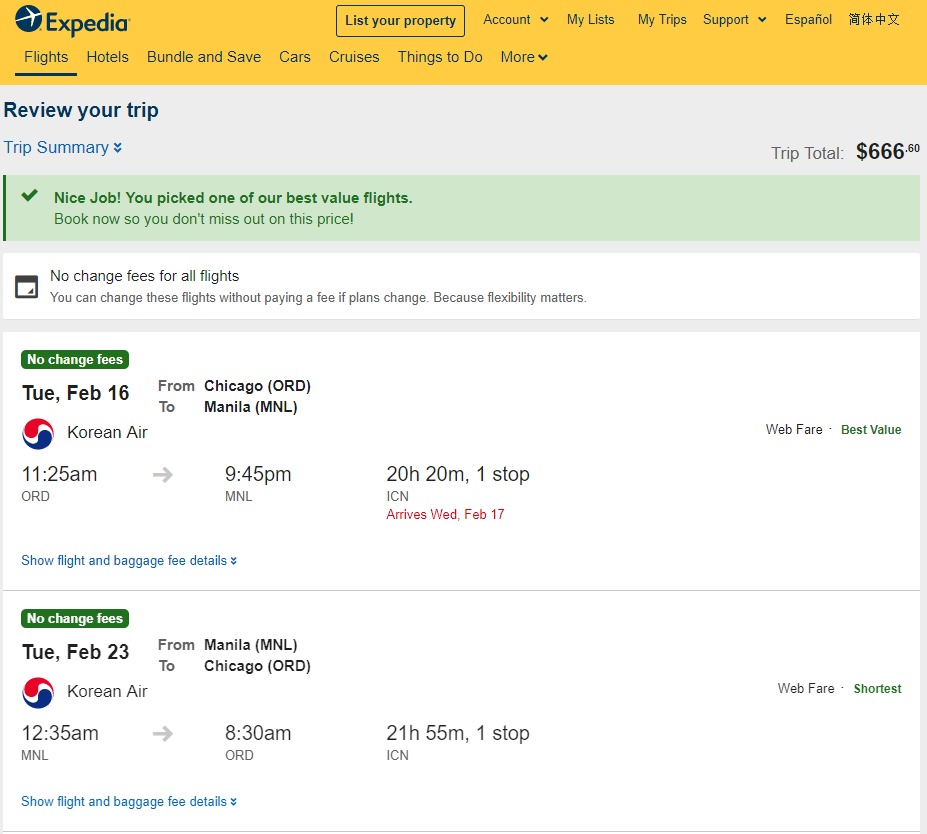Switch language to Español

(808, 20)
